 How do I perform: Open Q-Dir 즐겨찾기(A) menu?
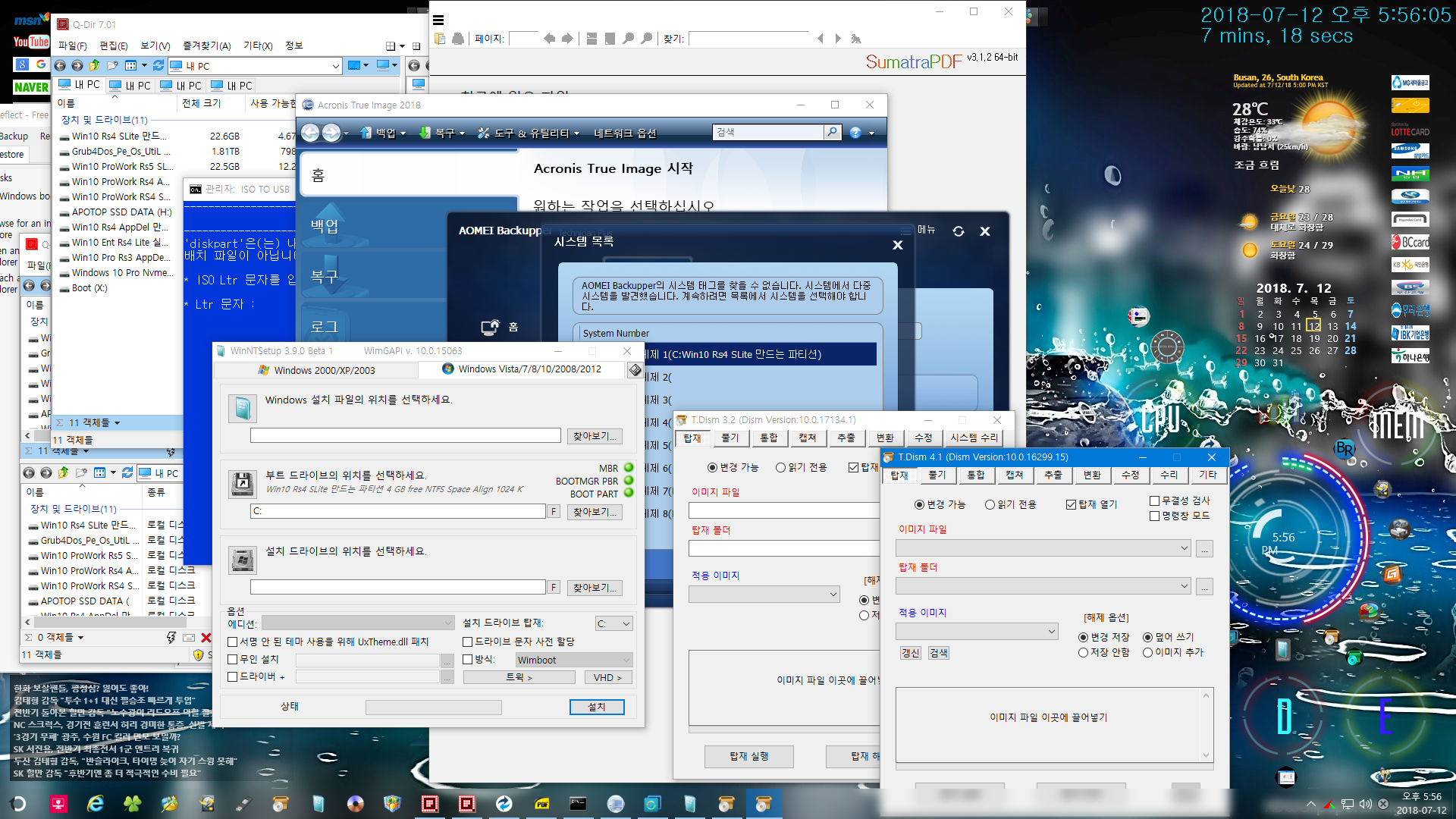[207, 45]
